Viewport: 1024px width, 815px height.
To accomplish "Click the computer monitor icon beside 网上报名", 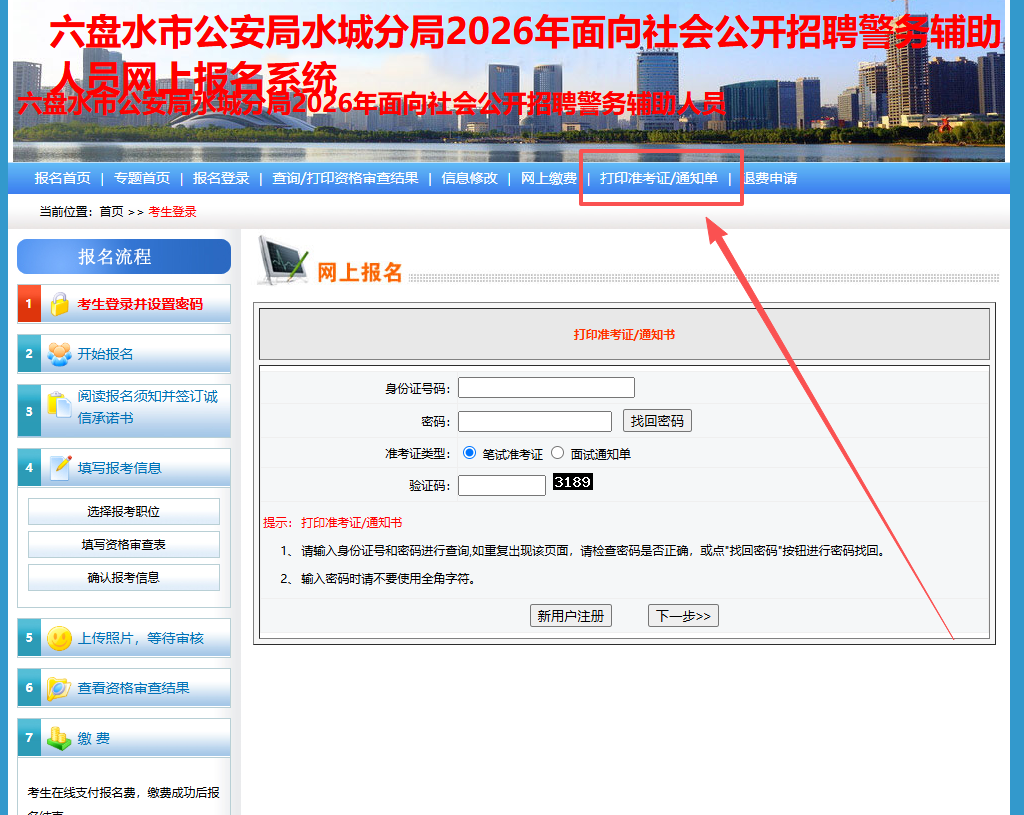I will pyautogui.click(x=282, y=262).
